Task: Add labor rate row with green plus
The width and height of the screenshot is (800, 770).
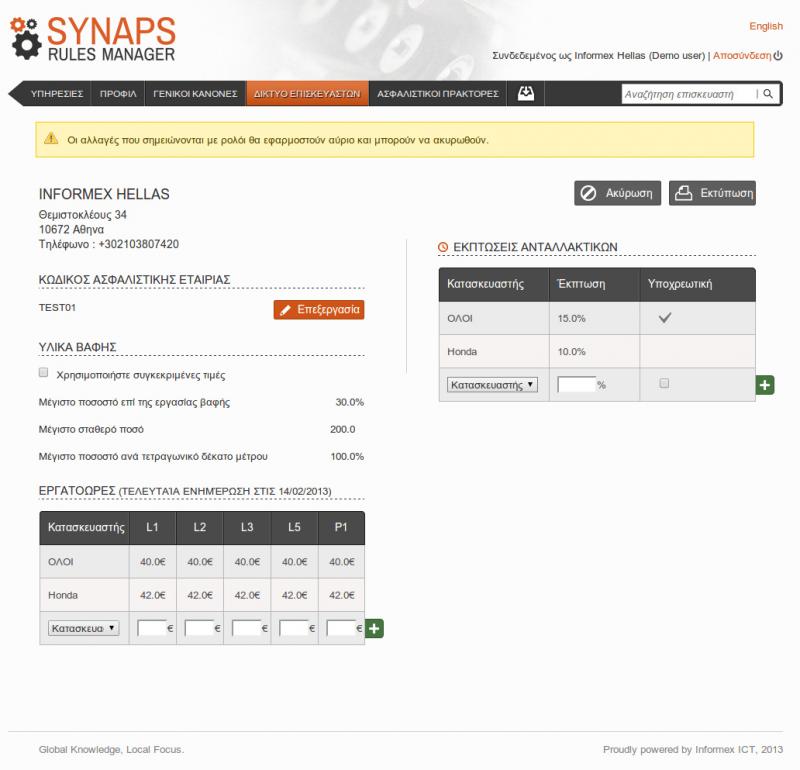Action: 374,629
